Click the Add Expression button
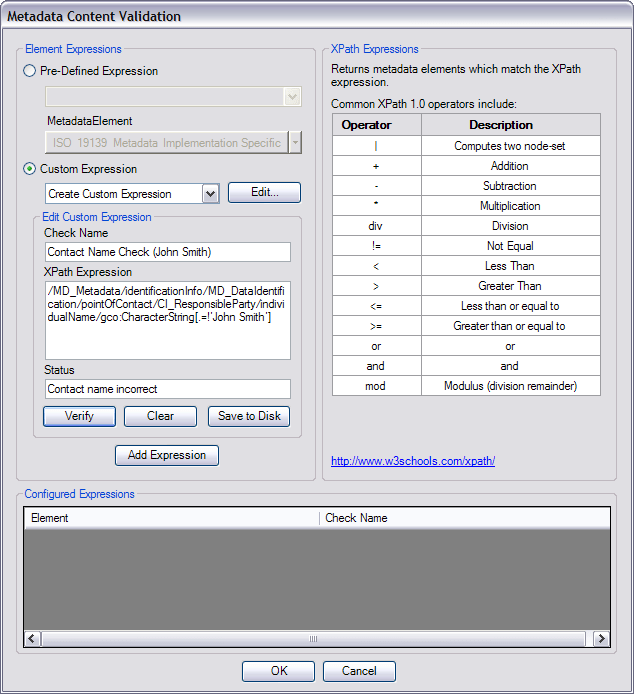The image size is (634, 694). click(x=167, y=455)
